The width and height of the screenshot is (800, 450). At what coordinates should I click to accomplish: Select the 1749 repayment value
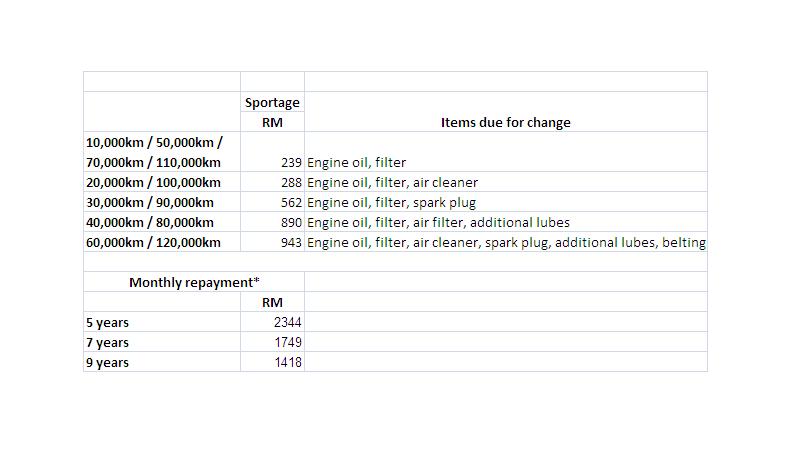[272, 342]
